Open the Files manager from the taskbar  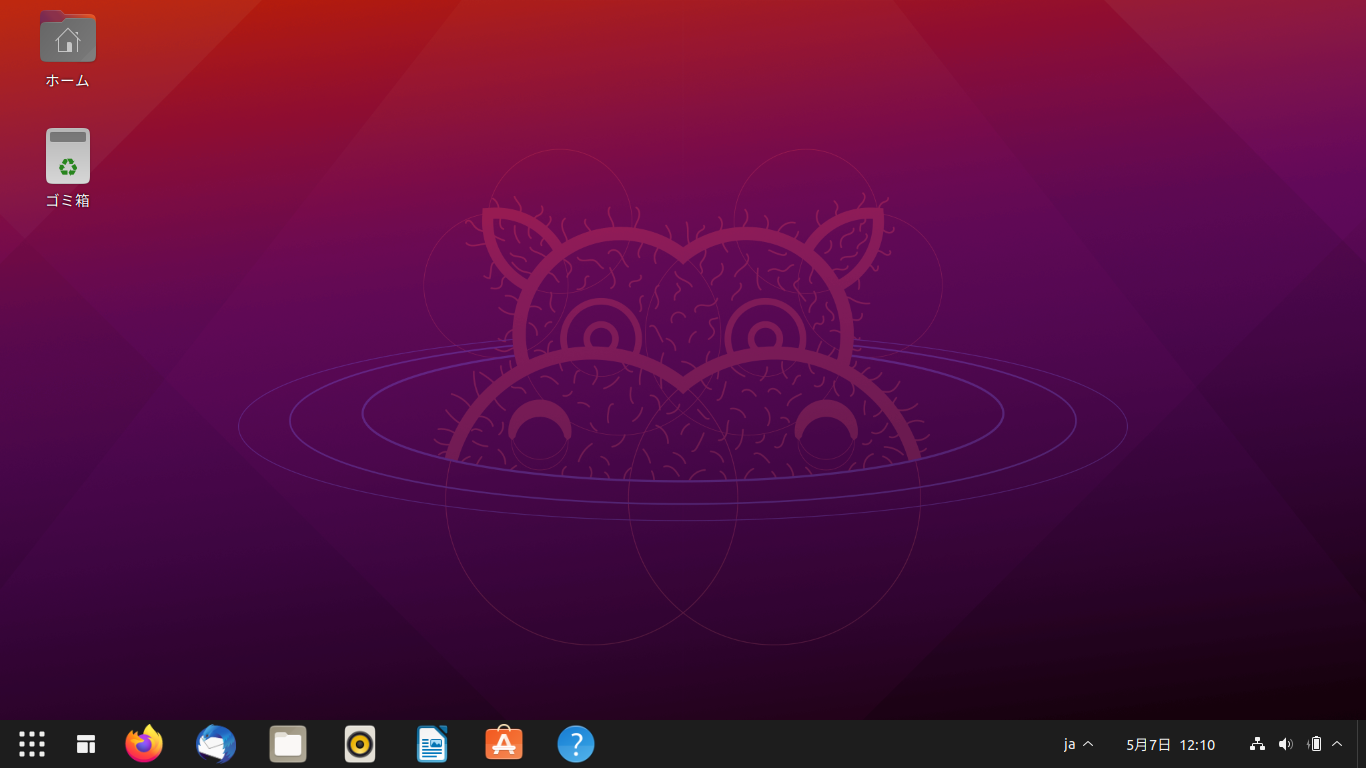point(288,744)
